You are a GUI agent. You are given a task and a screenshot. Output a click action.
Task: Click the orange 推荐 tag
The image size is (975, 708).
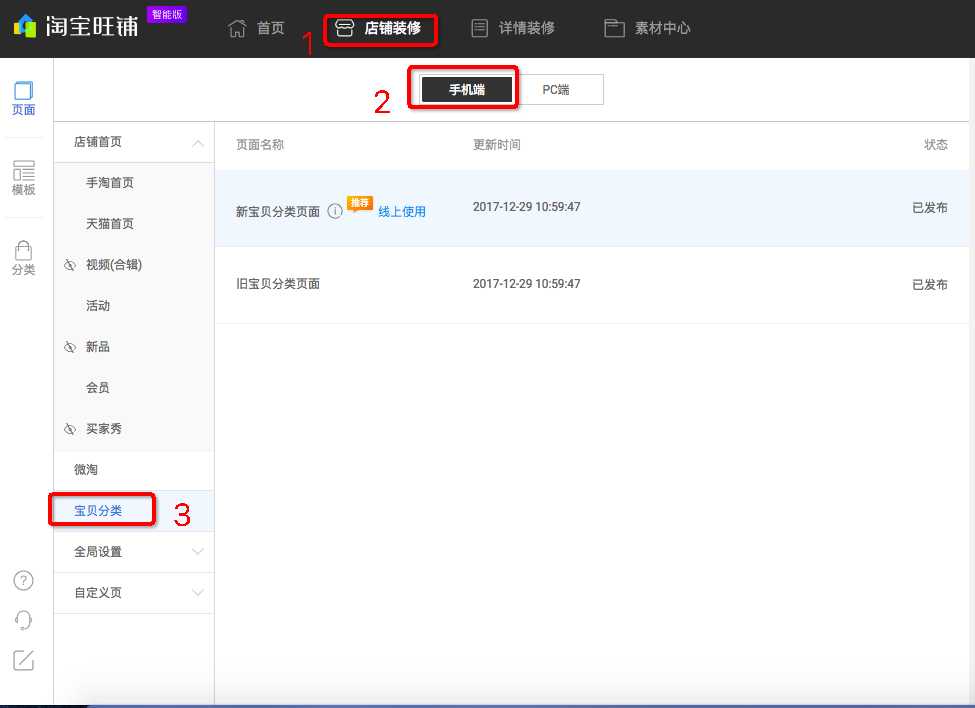coord(360,204)
